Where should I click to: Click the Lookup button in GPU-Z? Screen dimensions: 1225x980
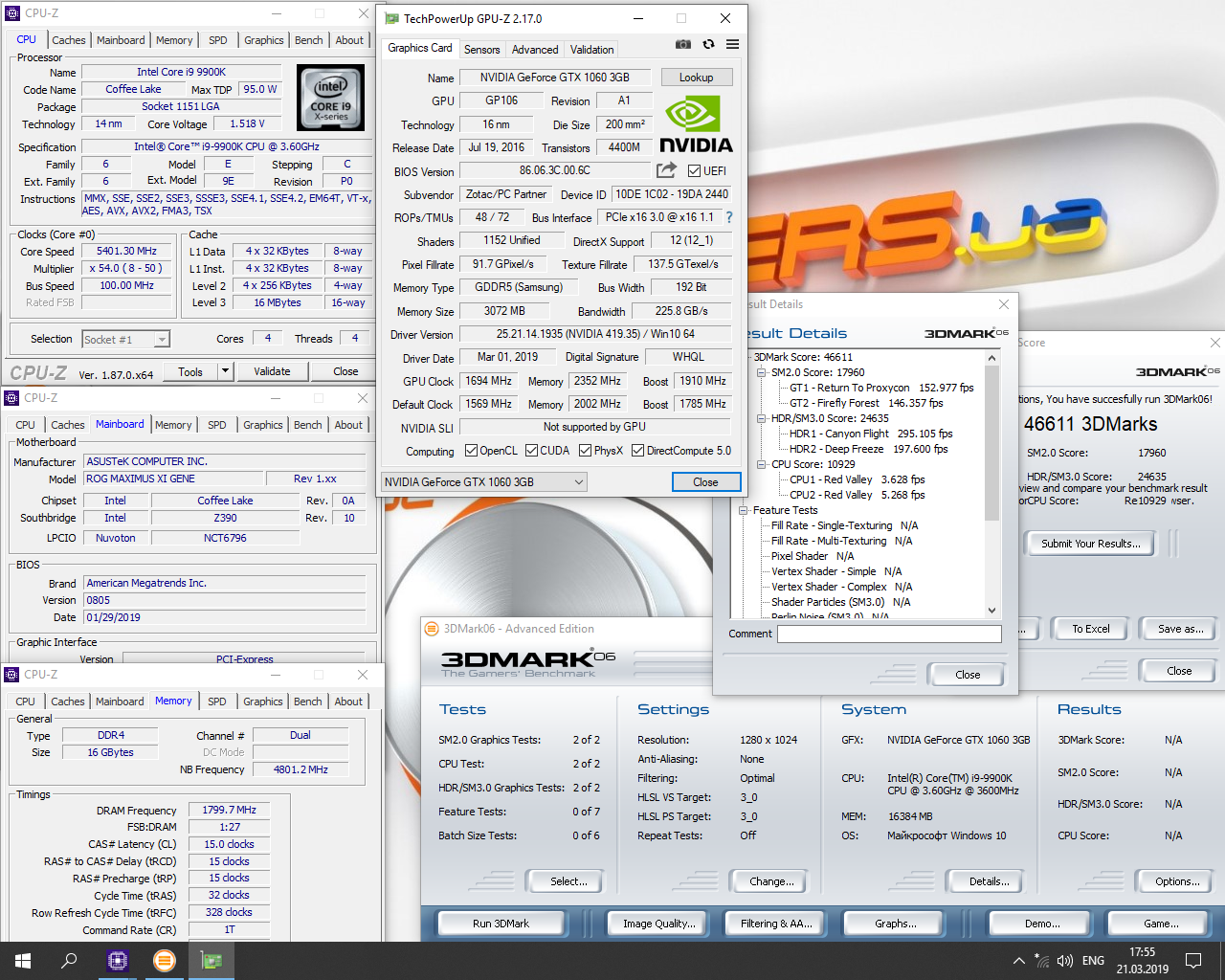(696, 78)
